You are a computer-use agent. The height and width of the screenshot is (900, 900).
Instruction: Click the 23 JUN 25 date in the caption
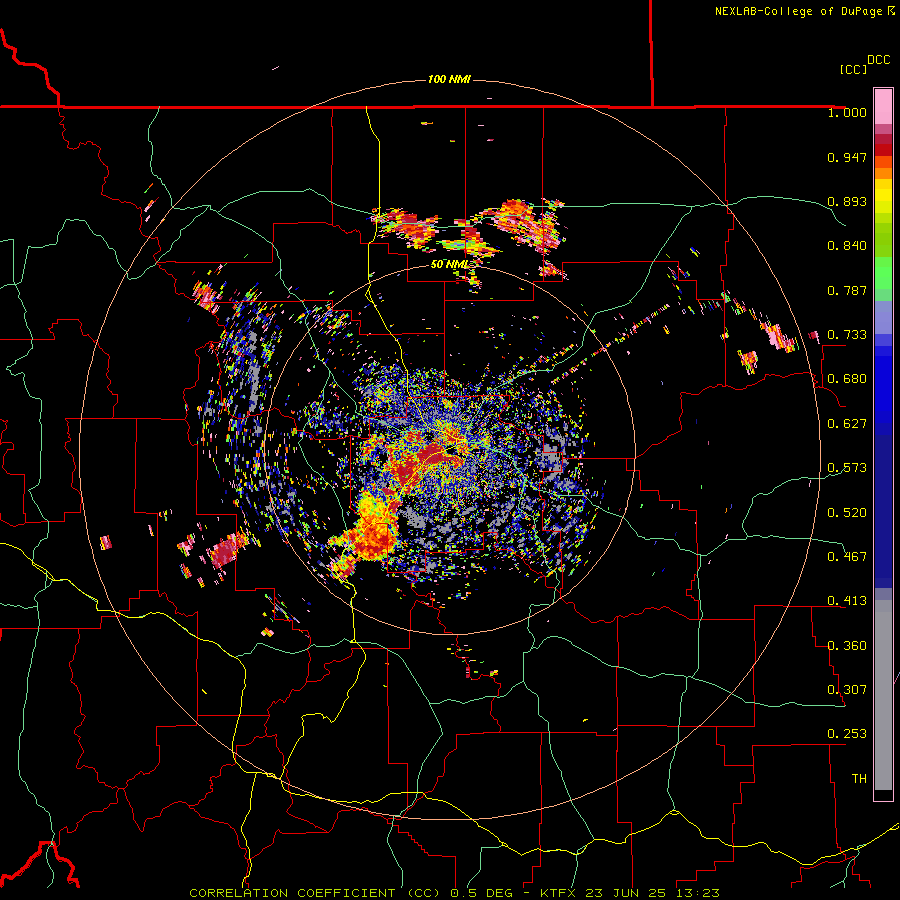(x=626, y=893)
